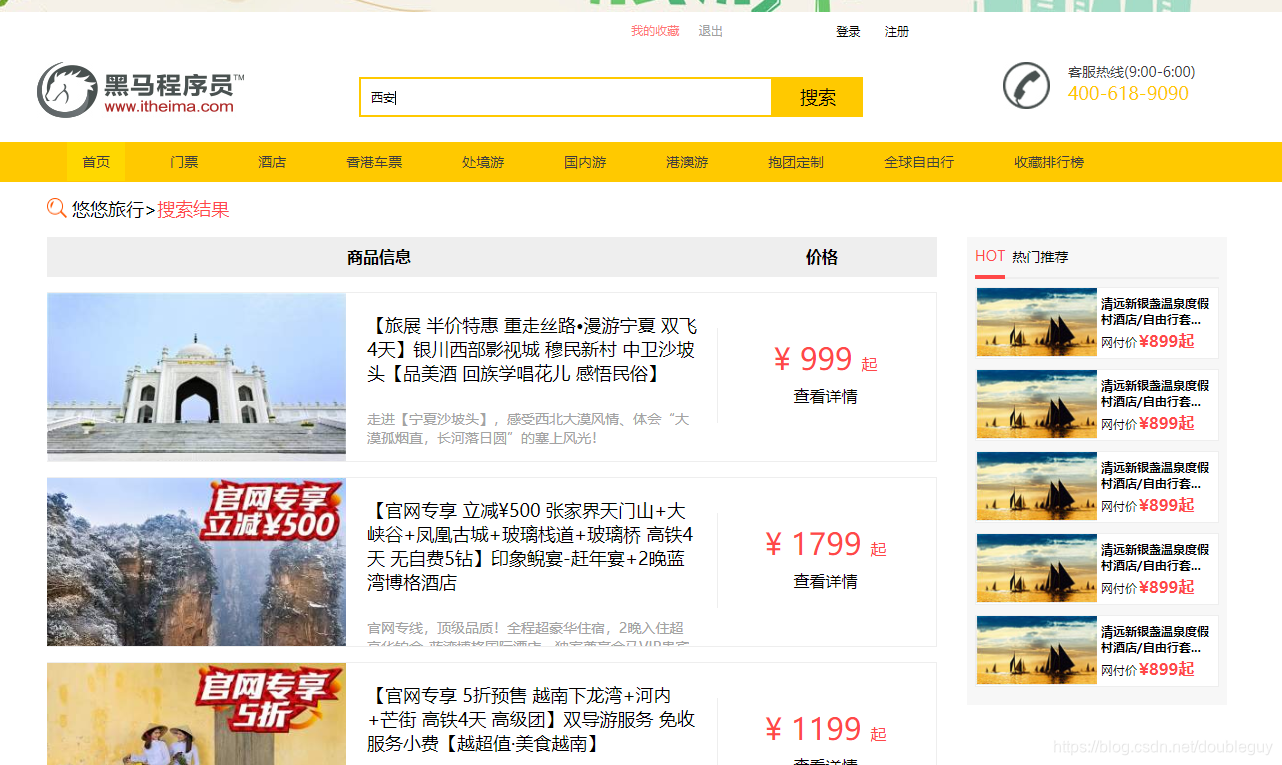Click the www.itheima.com address under the logo
This screenshot has width=1282, height=765.
pos(169,106)
